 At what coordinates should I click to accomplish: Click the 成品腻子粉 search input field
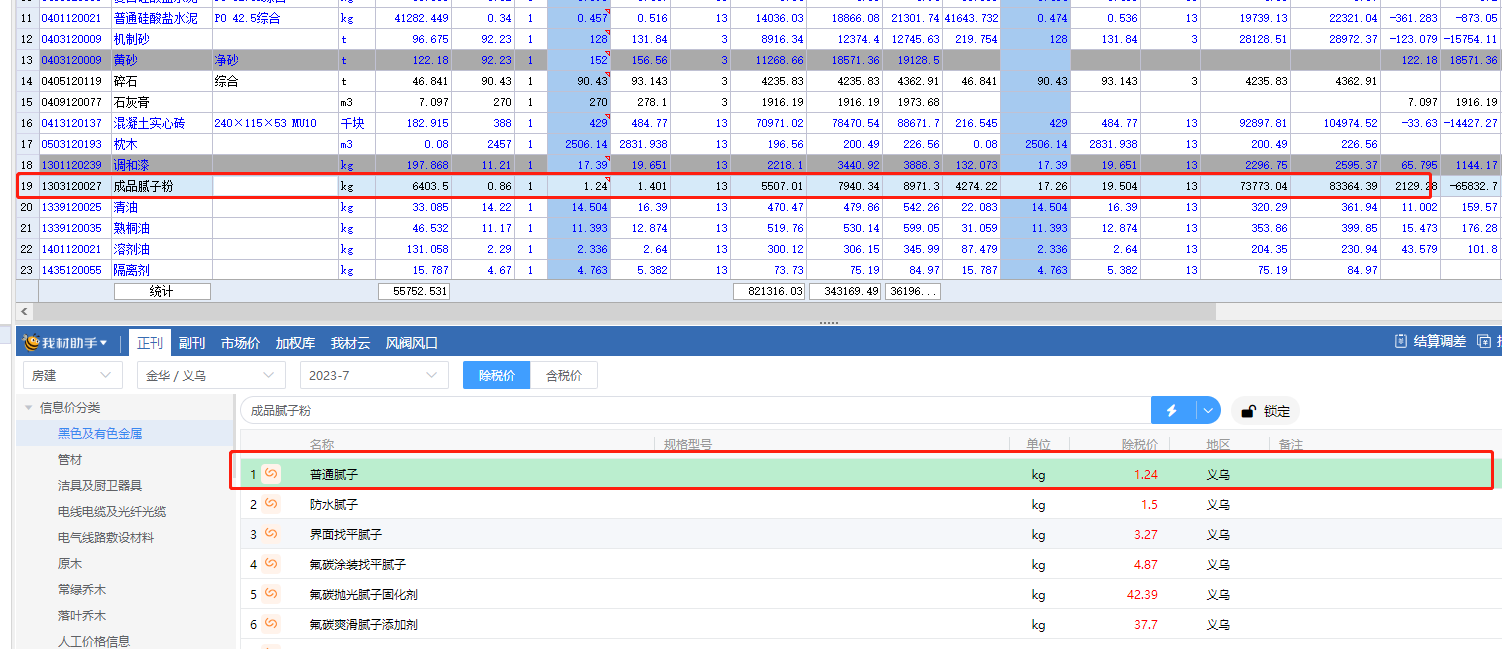coord(696,410)
